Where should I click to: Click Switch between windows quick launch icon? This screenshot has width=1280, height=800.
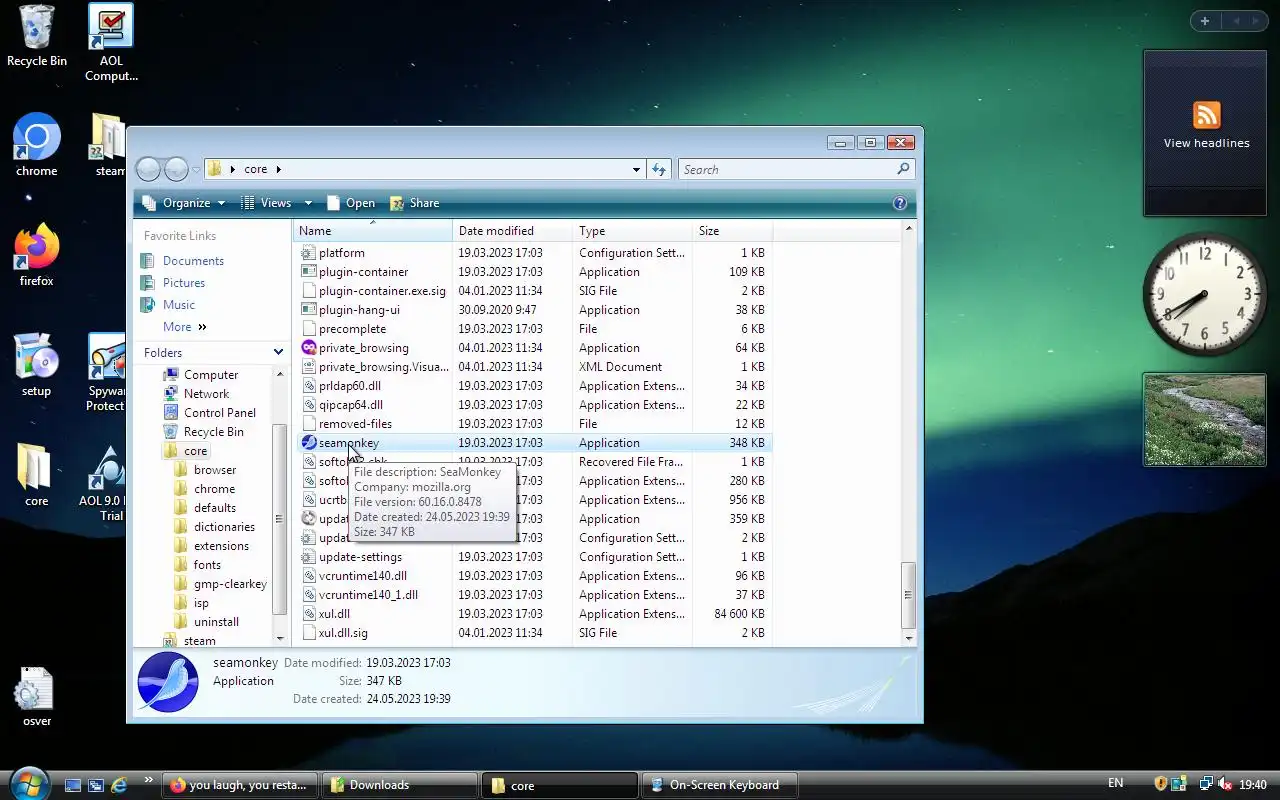(x=96, y=785)
